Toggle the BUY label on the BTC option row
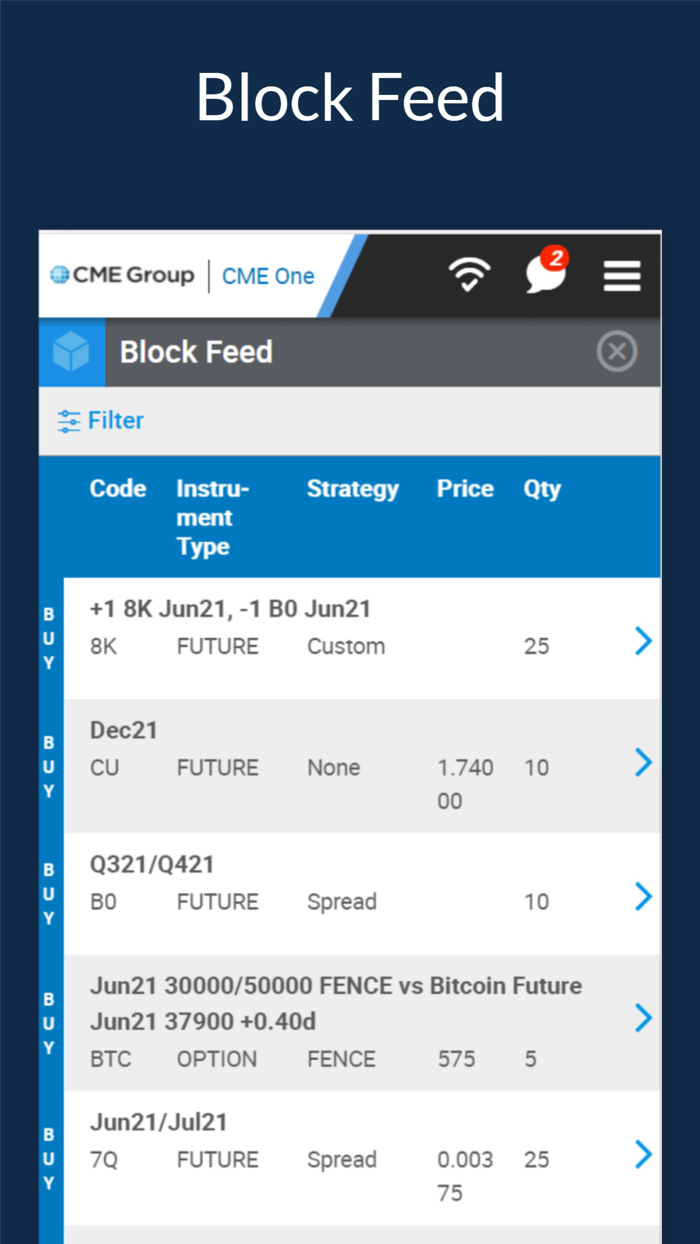 pyautogui.click(x=48, y=1021)
